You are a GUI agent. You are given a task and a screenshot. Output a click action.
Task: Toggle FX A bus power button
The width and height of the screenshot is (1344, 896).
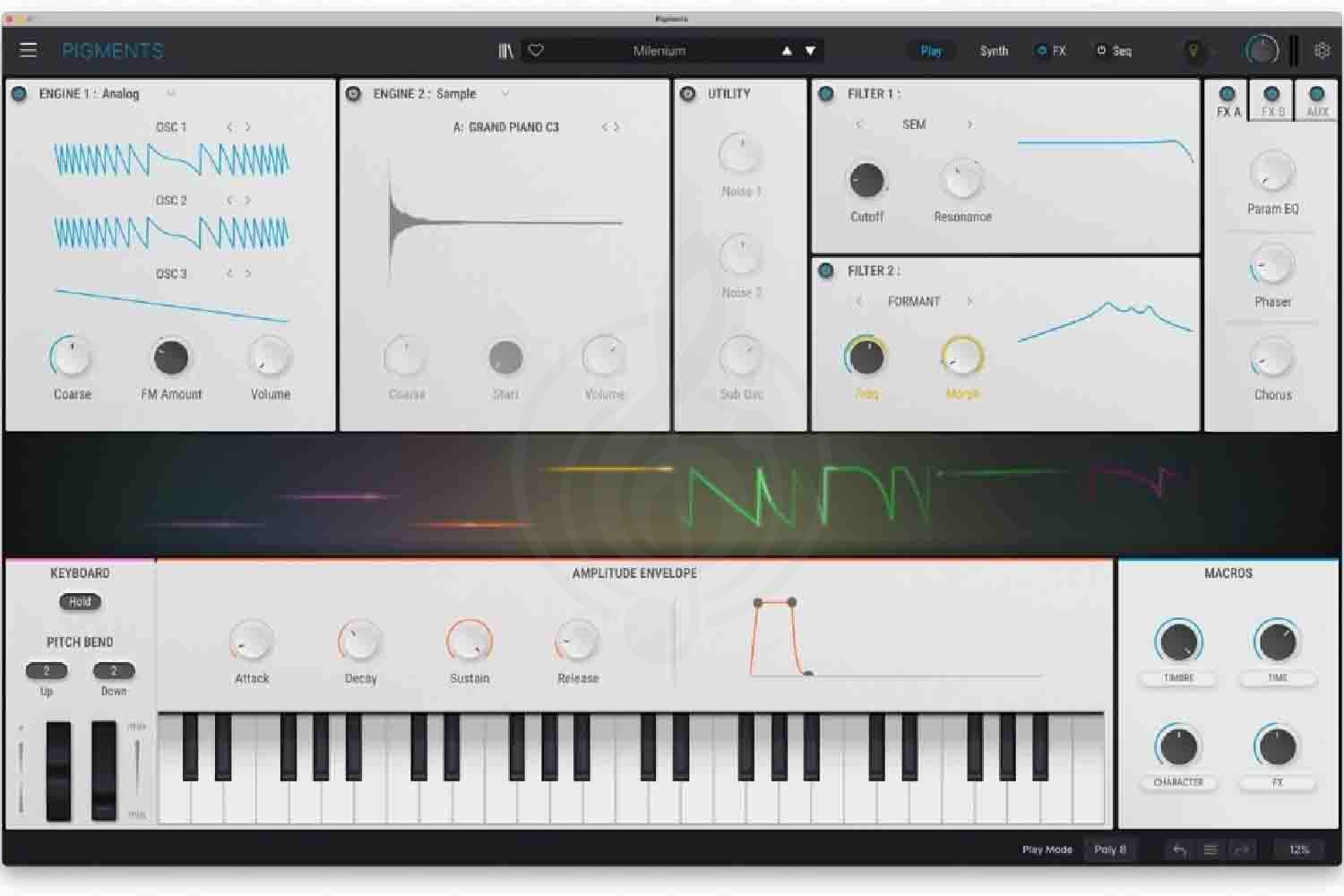point(1228,93)
